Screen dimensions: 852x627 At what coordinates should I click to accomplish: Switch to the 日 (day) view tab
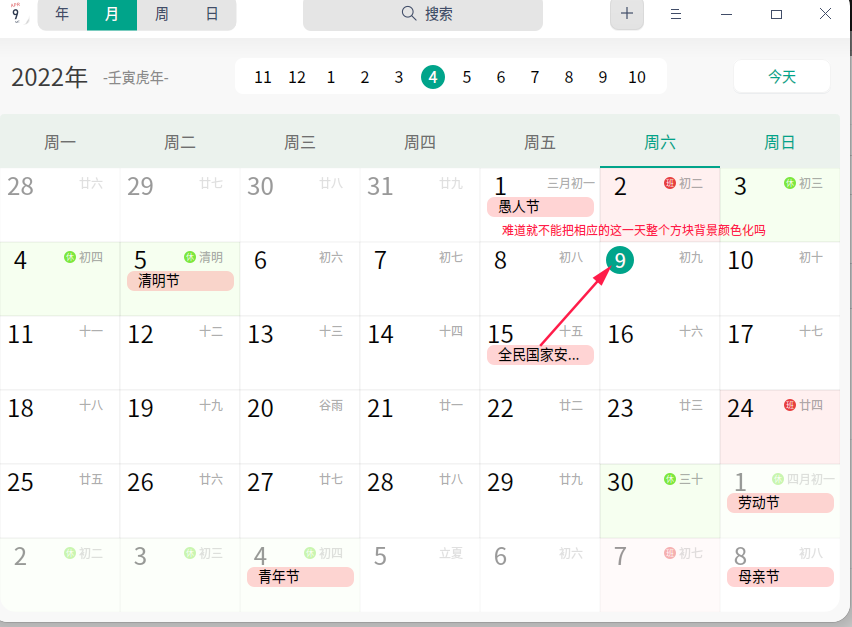pos(212,15)
